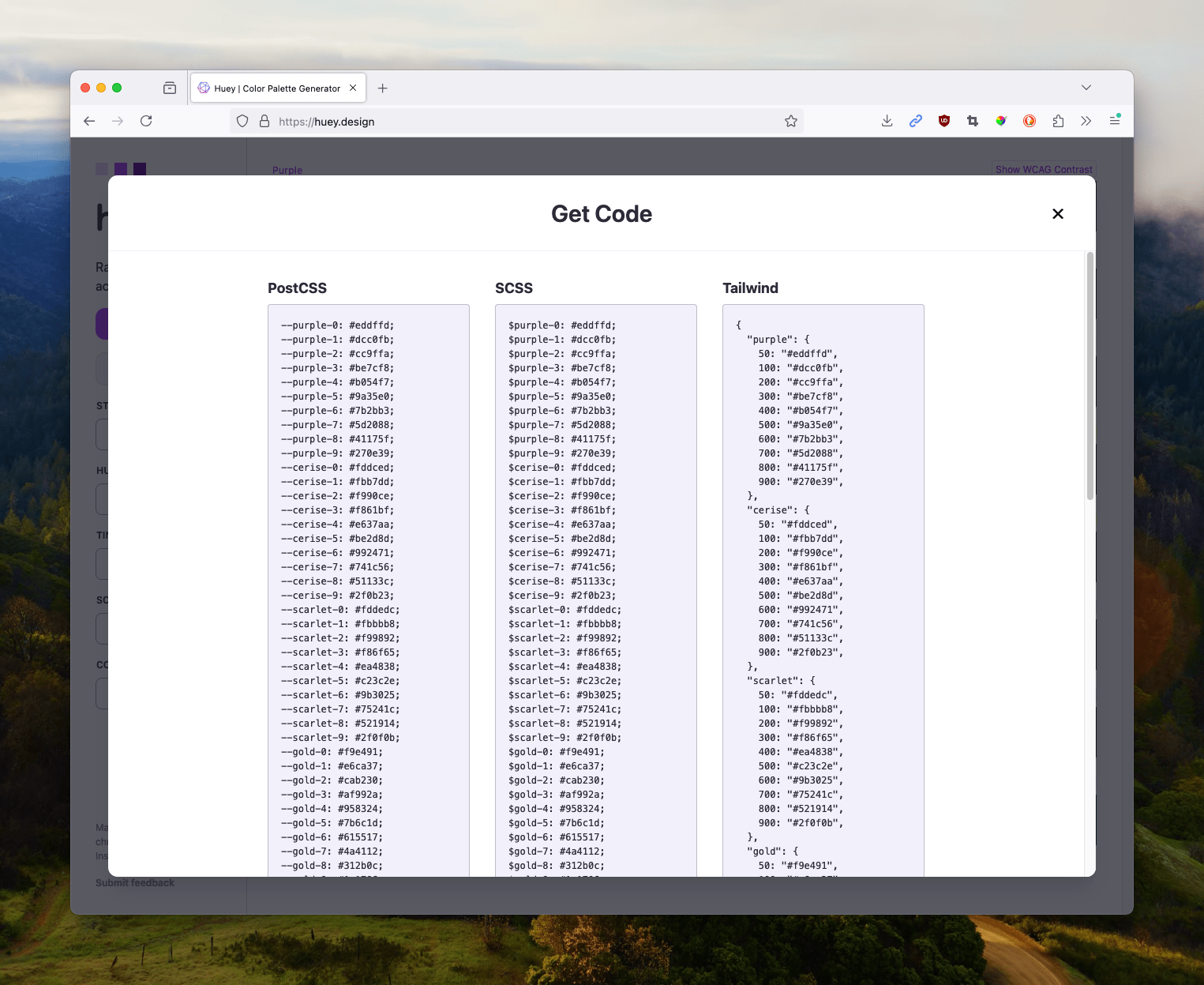Go back using the back arrow
The height and width of the screenshot is (985, 1204).
pyautogui.click(x=88, y=121)
